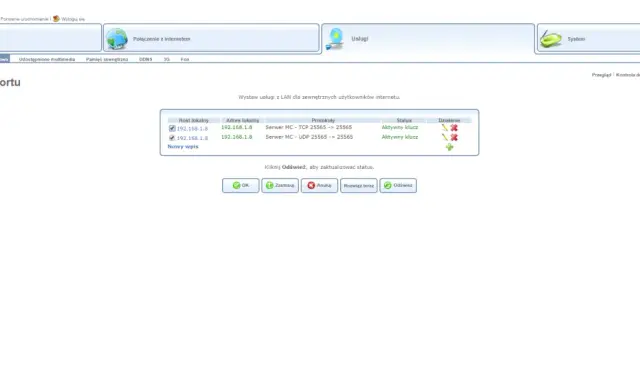Image resolution: width=640 pixels, height=384 pixels.
Task: Edit the TCP 25565 port forwarding entry
Action: point(445,127)
